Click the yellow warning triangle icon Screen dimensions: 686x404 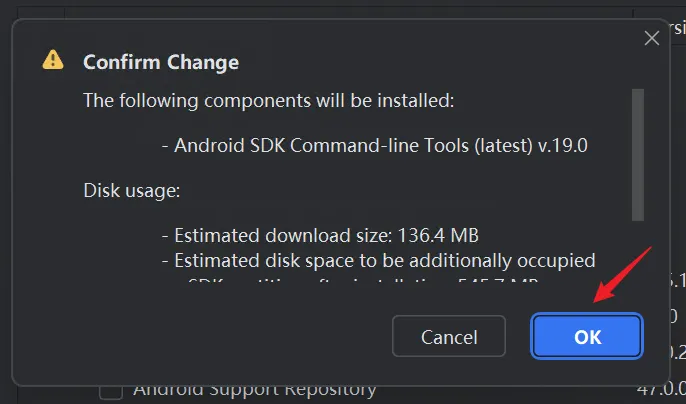click(53, 60)
